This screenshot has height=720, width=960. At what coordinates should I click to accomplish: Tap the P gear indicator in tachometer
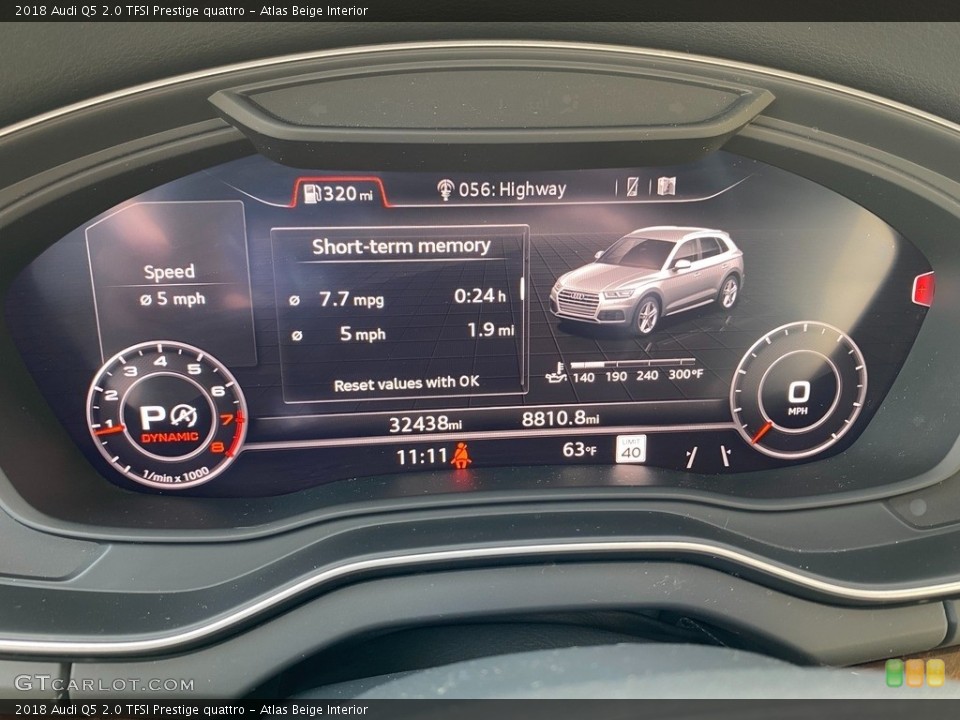tap(152, 418)
